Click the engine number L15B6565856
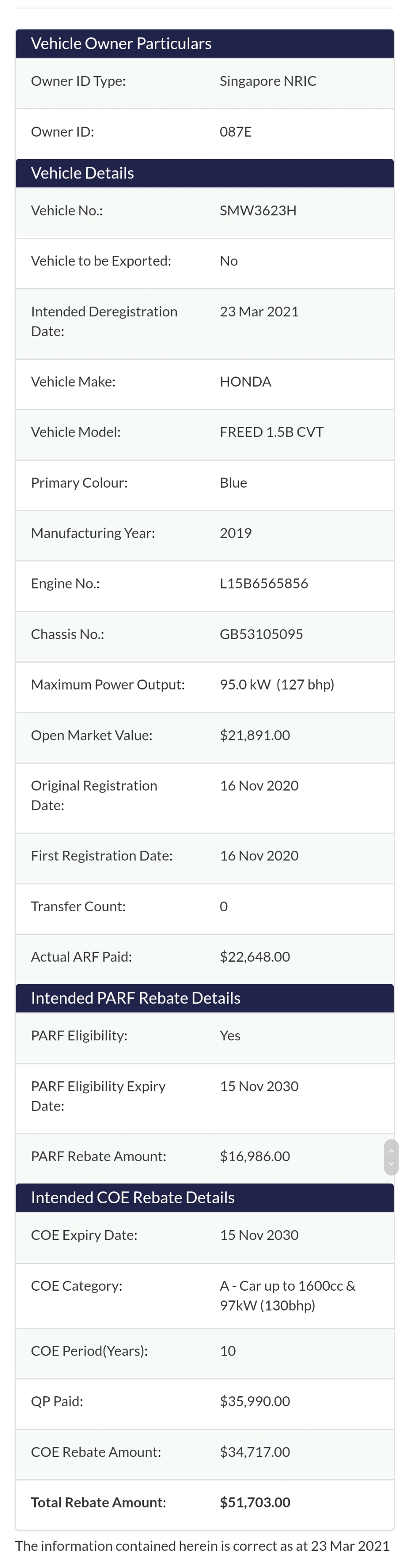Viewport: 408px width, 1568px height. 264,583
